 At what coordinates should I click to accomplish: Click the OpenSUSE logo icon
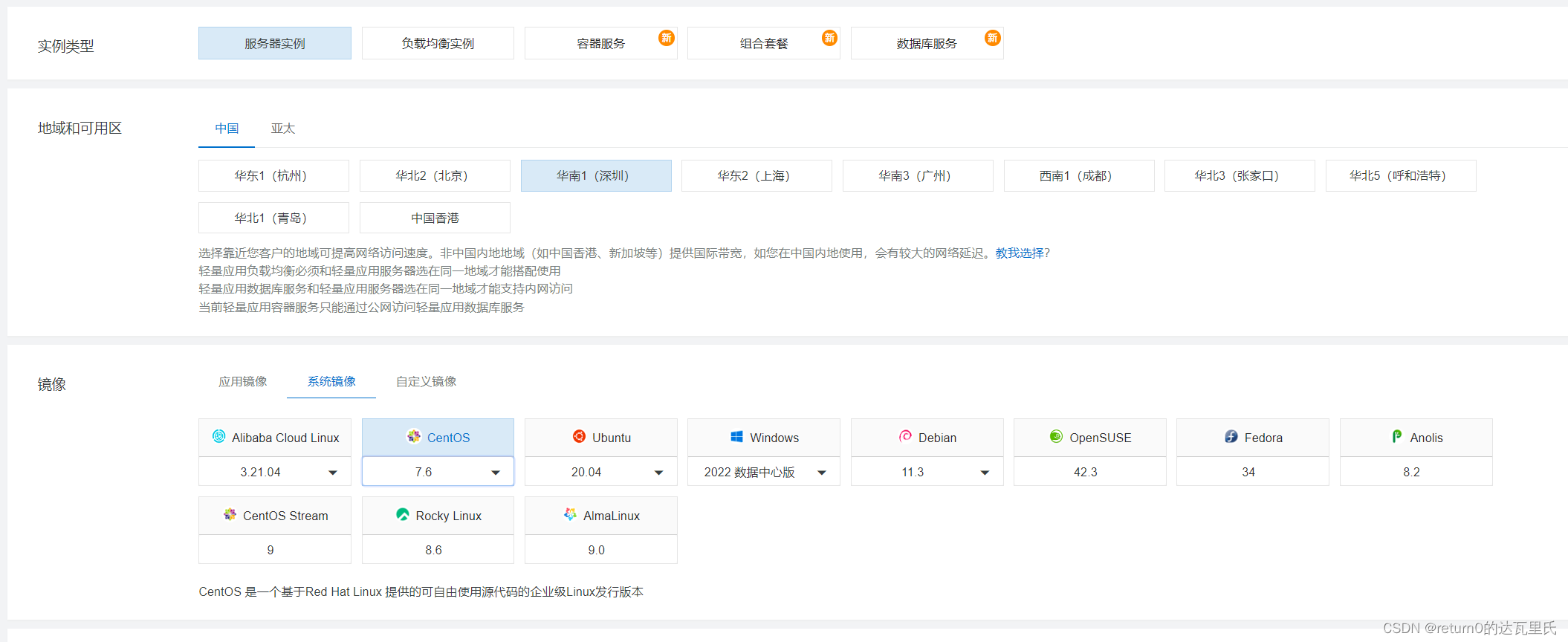1056,437
